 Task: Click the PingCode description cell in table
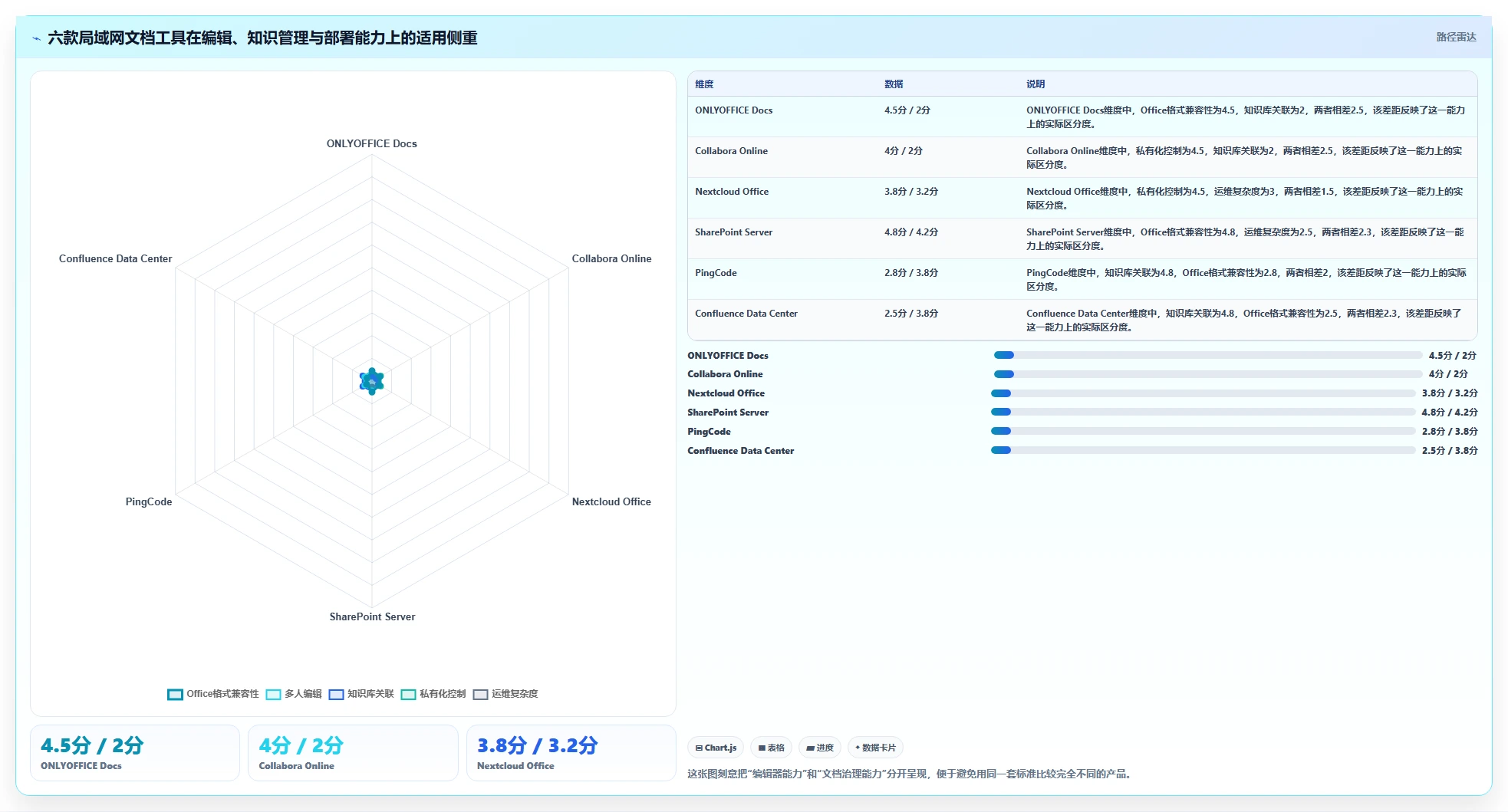pyautogui.click(x=1246, y=280)
